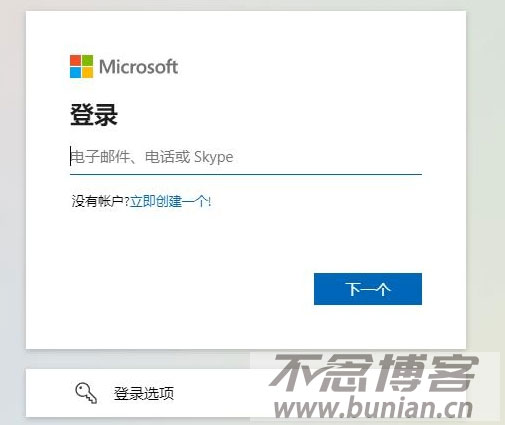505x425 pixels.
Task: Click the blue square of Microsoft logo
Action: coord(75,73)
